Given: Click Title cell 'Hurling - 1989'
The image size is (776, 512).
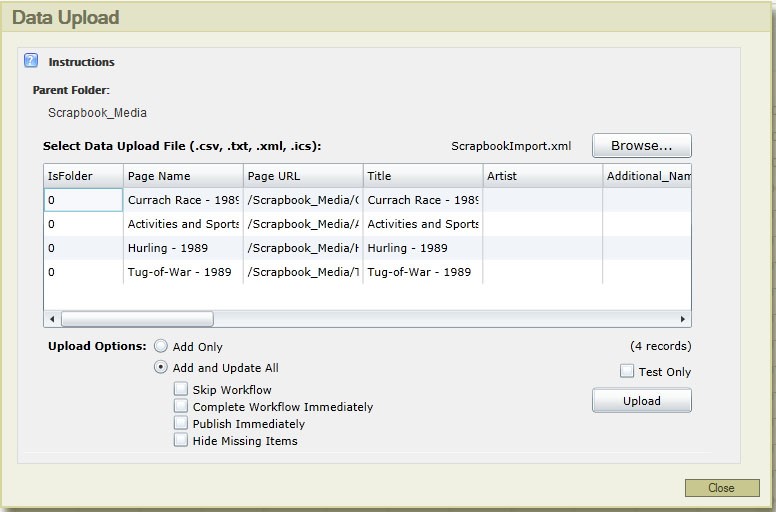Looking at the screenshot, I should click(423, 248).
